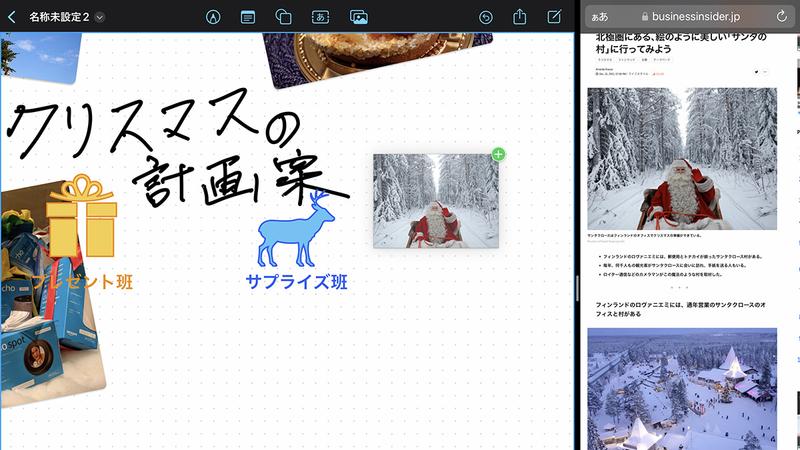Create a new board with the compose icon

coord(554,17)
